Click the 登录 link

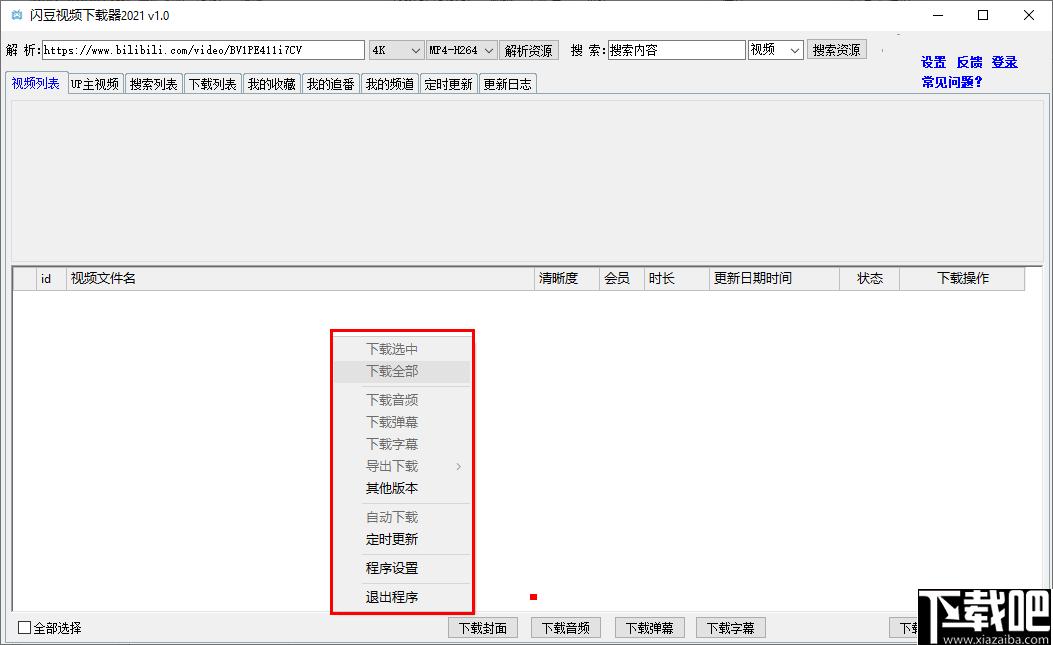pyautogui.click(x=1004, y=62)
